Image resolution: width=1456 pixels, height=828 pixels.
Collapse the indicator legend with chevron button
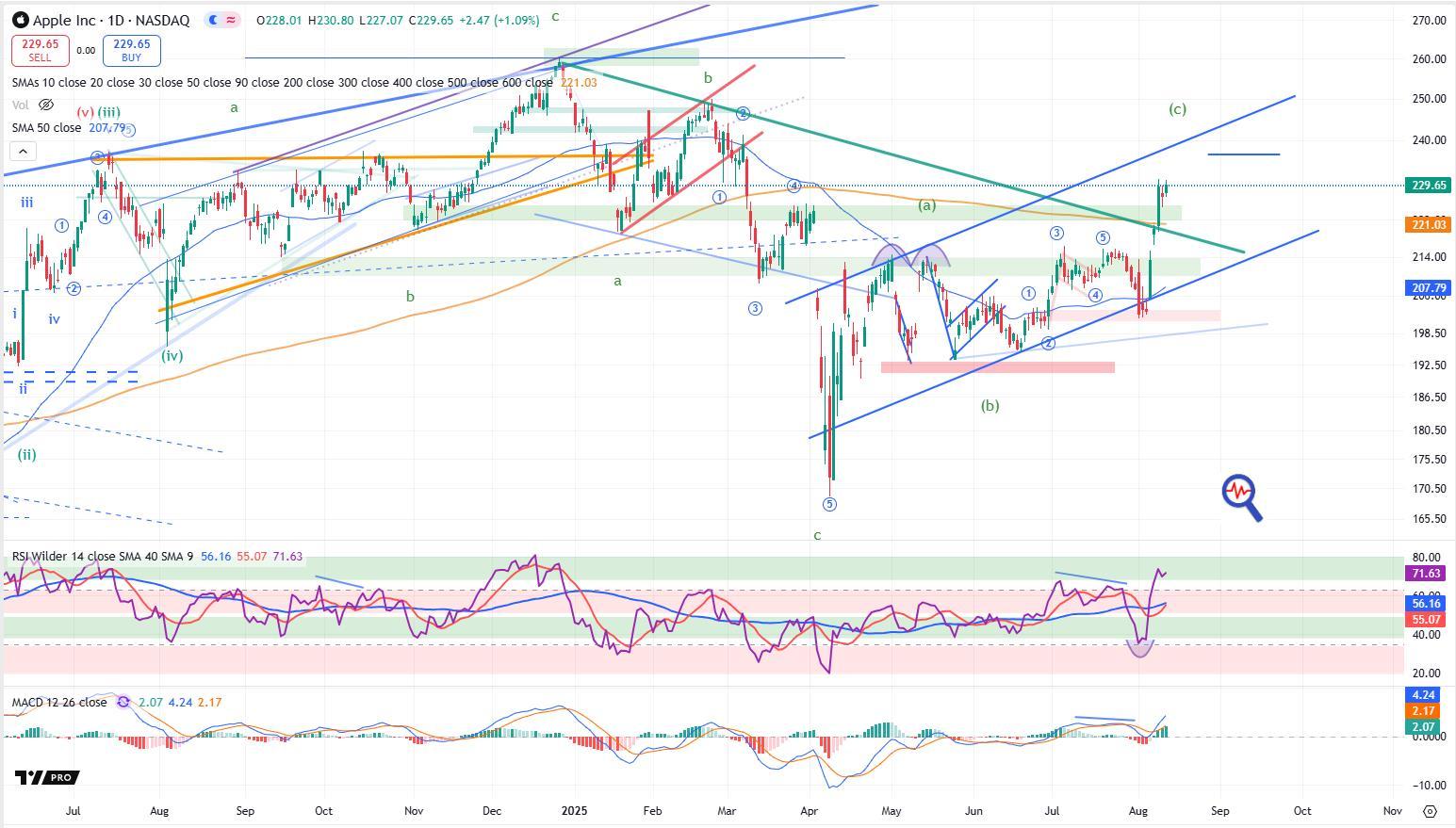(x=23, y=151)
